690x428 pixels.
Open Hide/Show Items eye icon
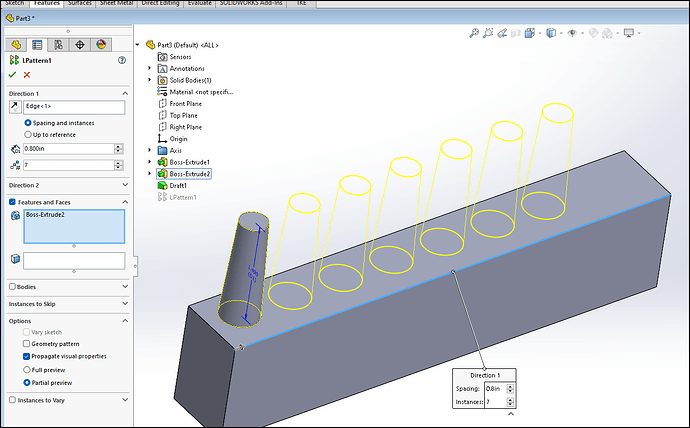coord(572,33)
